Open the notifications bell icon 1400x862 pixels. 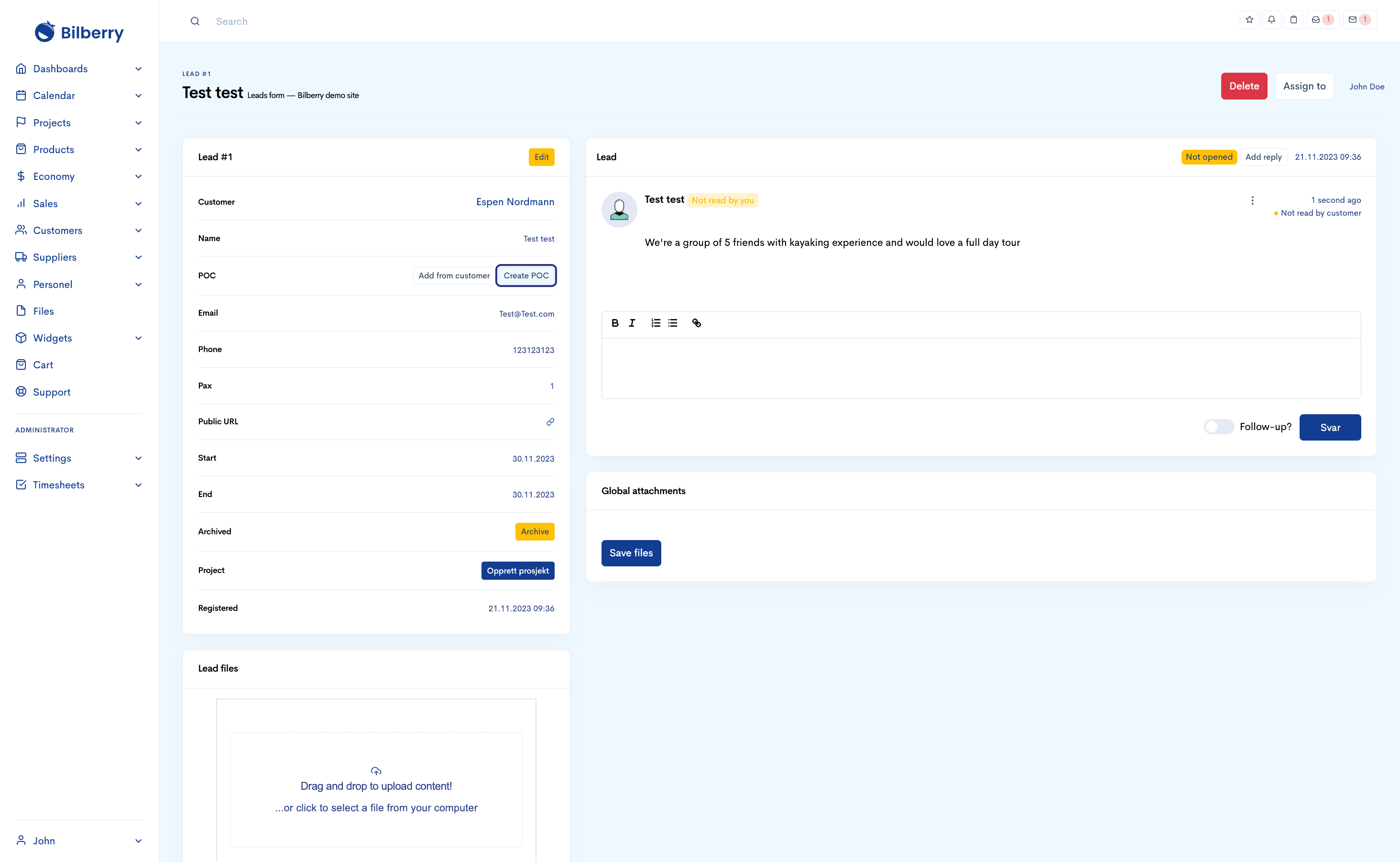click(x=1271, y=20)
